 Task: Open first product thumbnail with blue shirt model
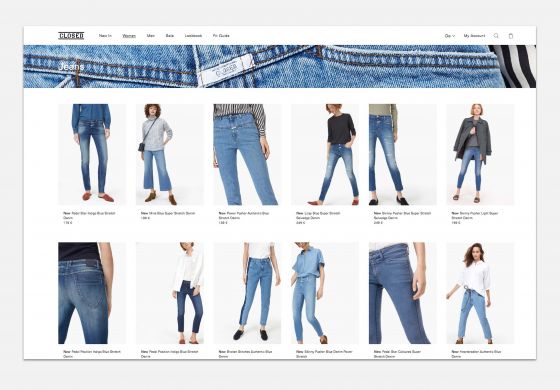coord(92,154)
